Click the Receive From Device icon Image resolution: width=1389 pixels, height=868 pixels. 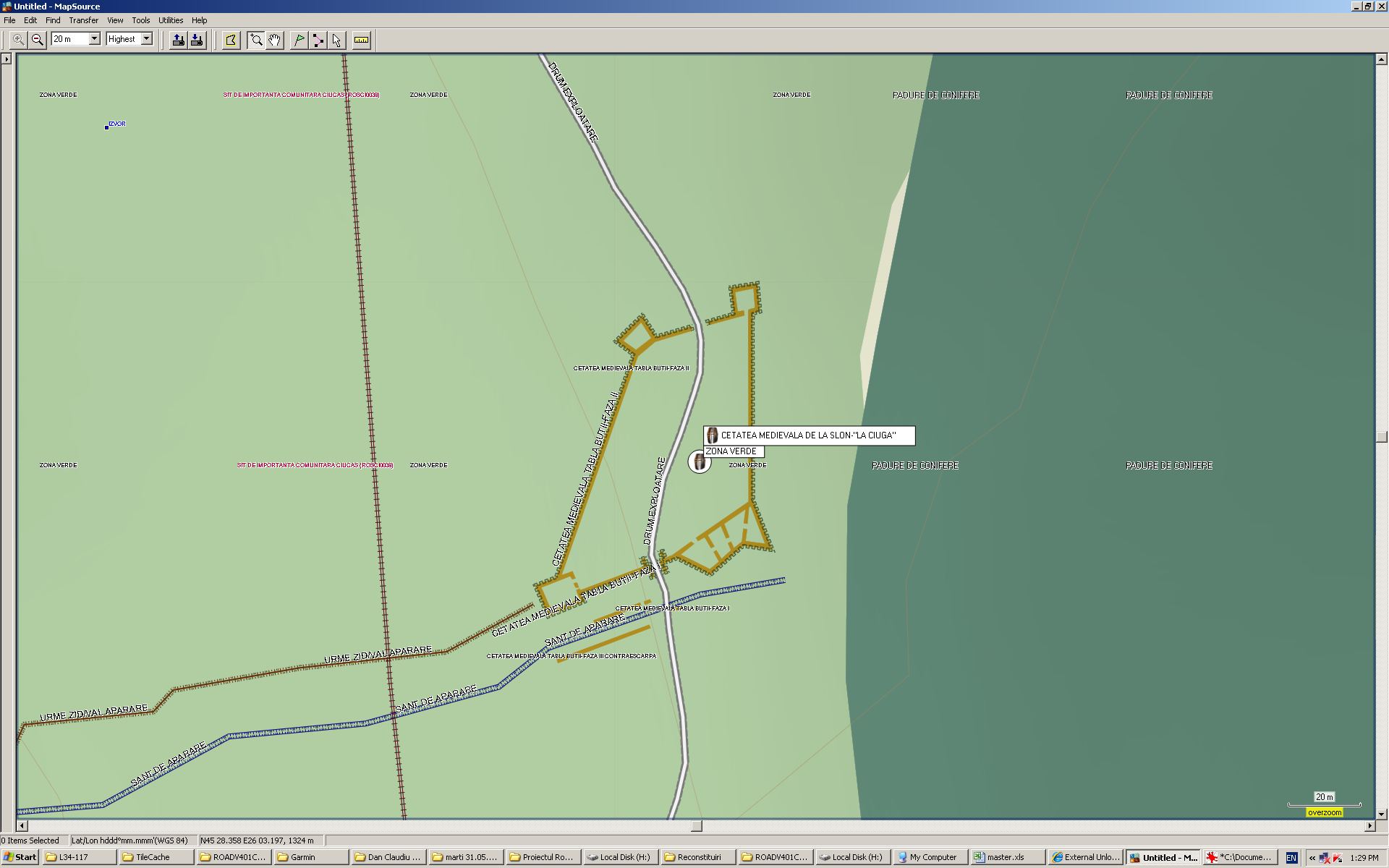(197, 40)
